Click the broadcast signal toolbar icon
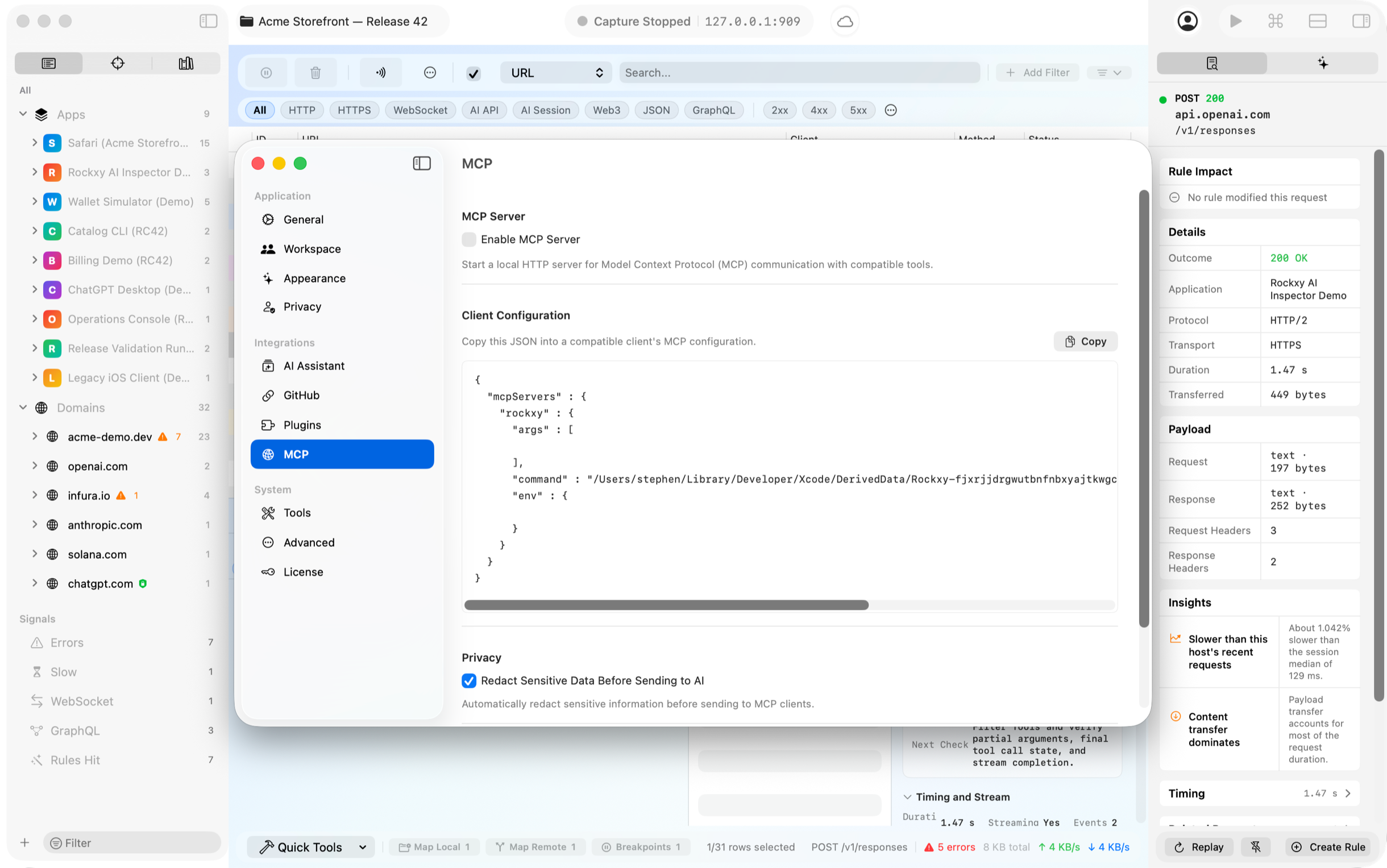 coord(381,73)
